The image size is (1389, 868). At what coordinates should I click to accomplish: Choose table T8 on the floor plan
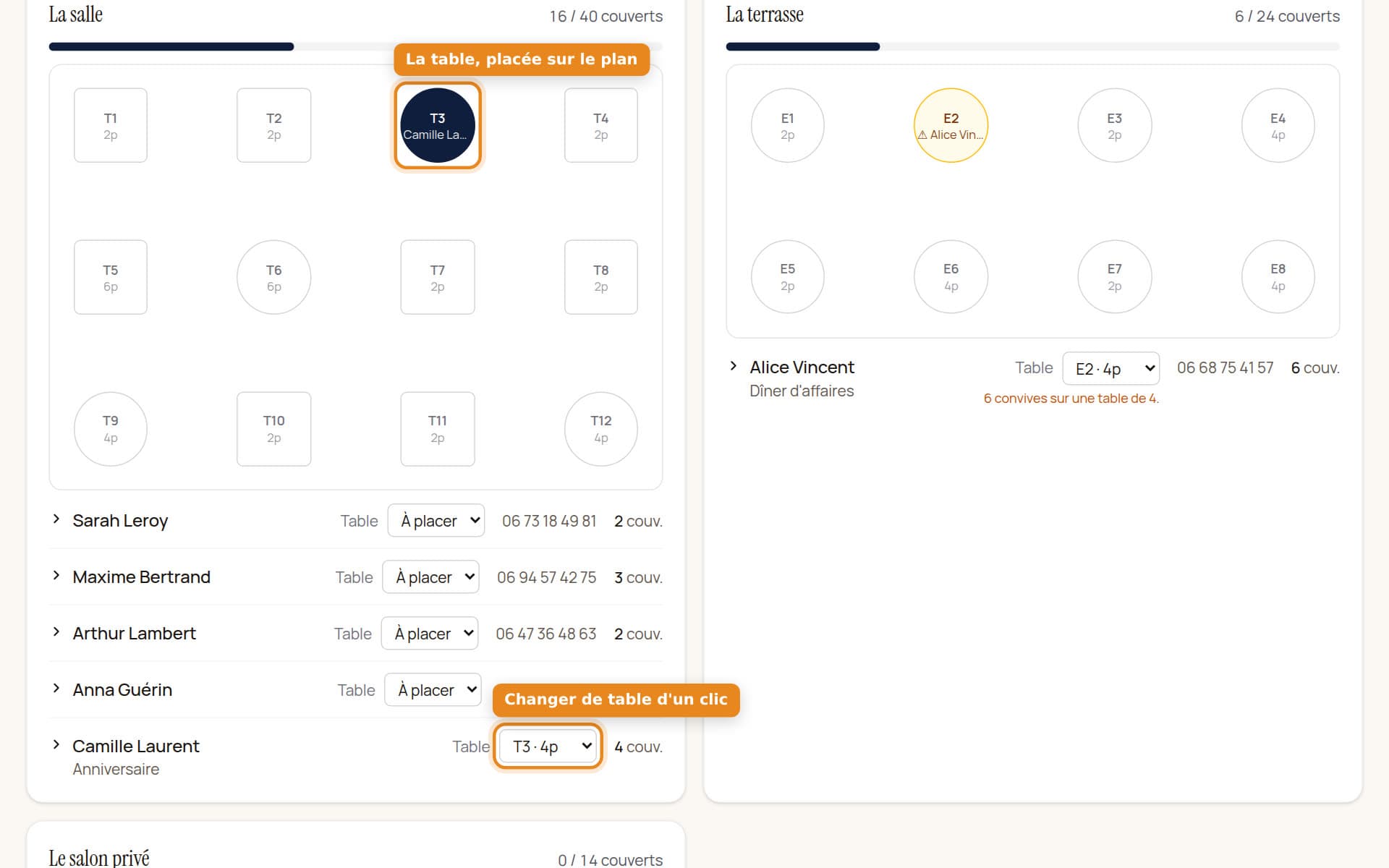pyautogui.click(x=601, y=277)
